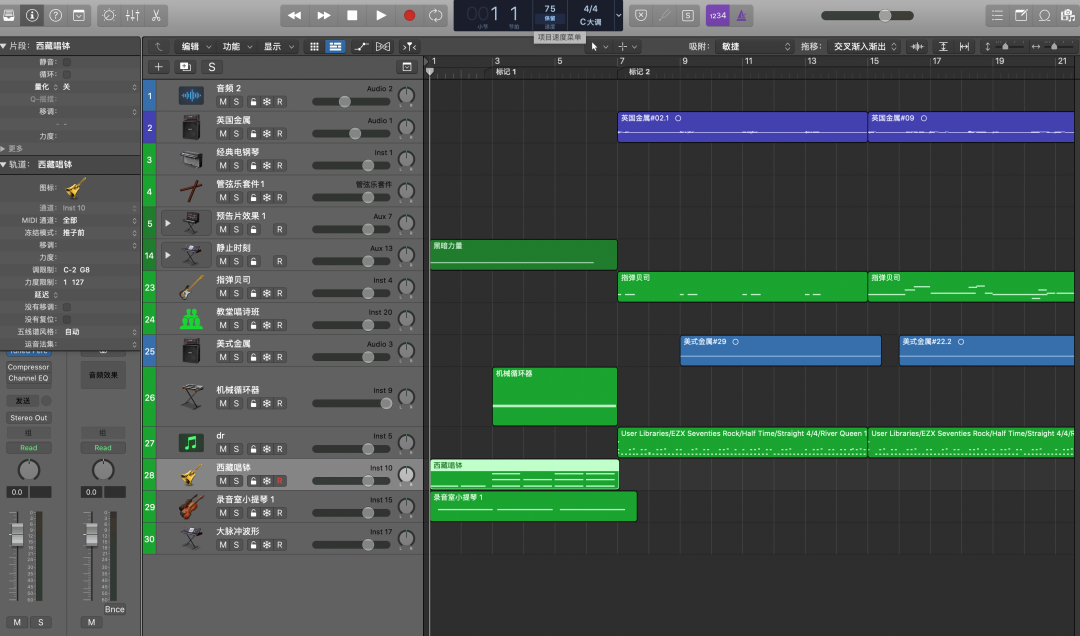Open the Scissors editors button
Viewport: 1080px width, 636px height.
[158, 15]
